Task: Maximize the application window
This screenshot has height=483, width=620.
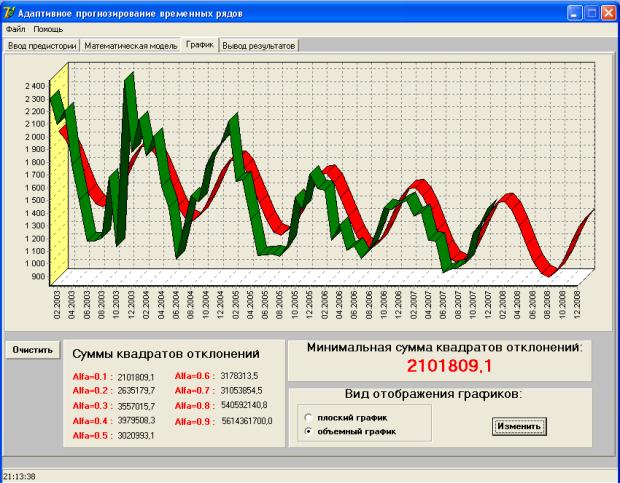Action: [x=592, y=12]
